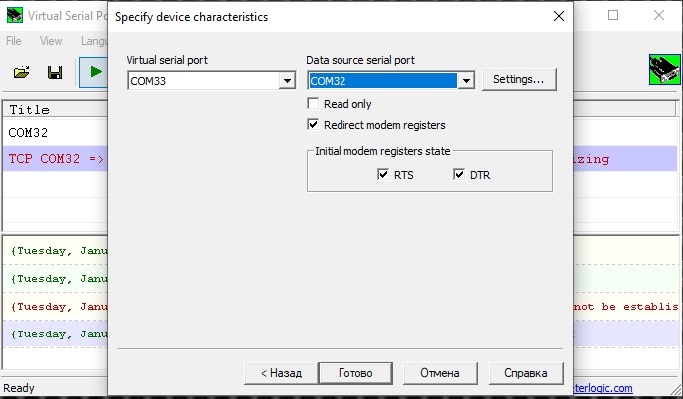This screenshot has height=399, width=683.
Task: Maximize the main application window
Action: point(613,15)
